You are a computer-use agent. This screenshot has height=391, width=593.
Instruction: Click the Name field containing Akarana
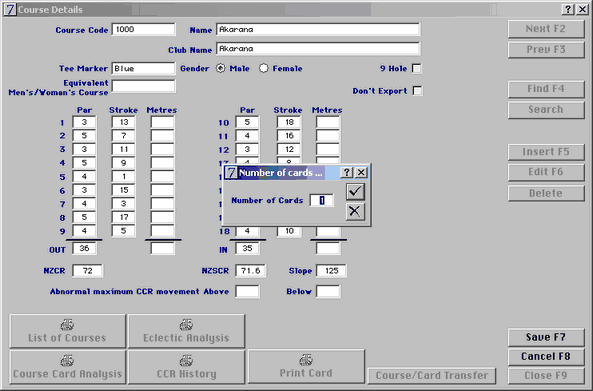[318, 29]
